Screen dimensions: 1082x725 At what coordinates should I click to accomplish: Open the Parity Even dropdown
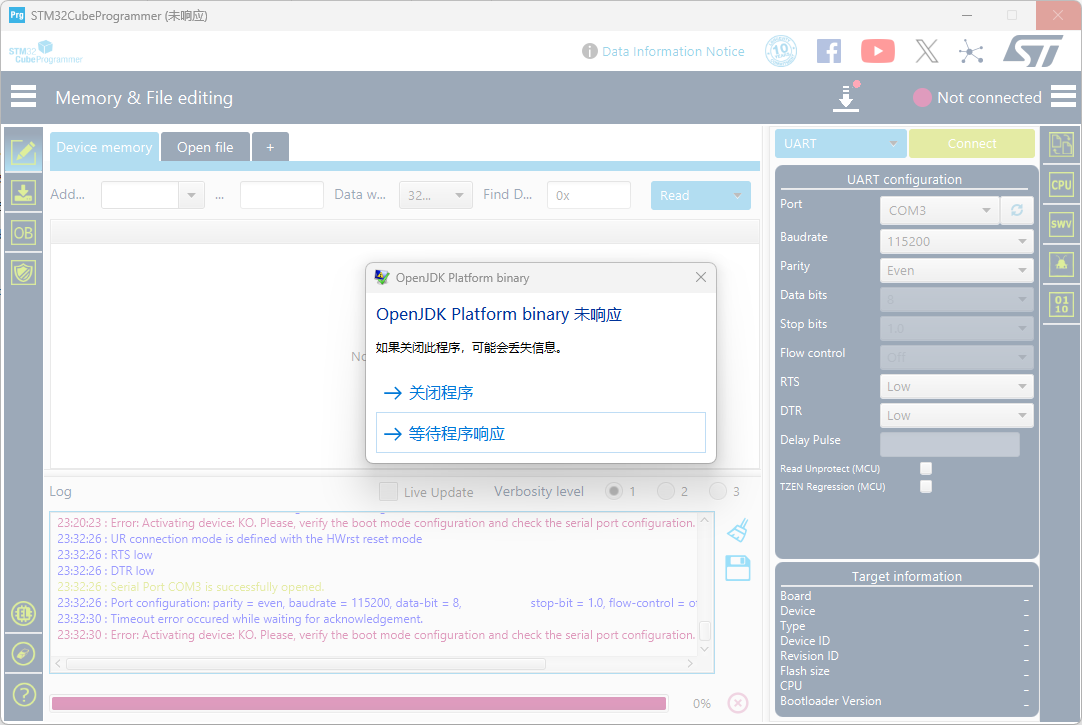[956, 270]
